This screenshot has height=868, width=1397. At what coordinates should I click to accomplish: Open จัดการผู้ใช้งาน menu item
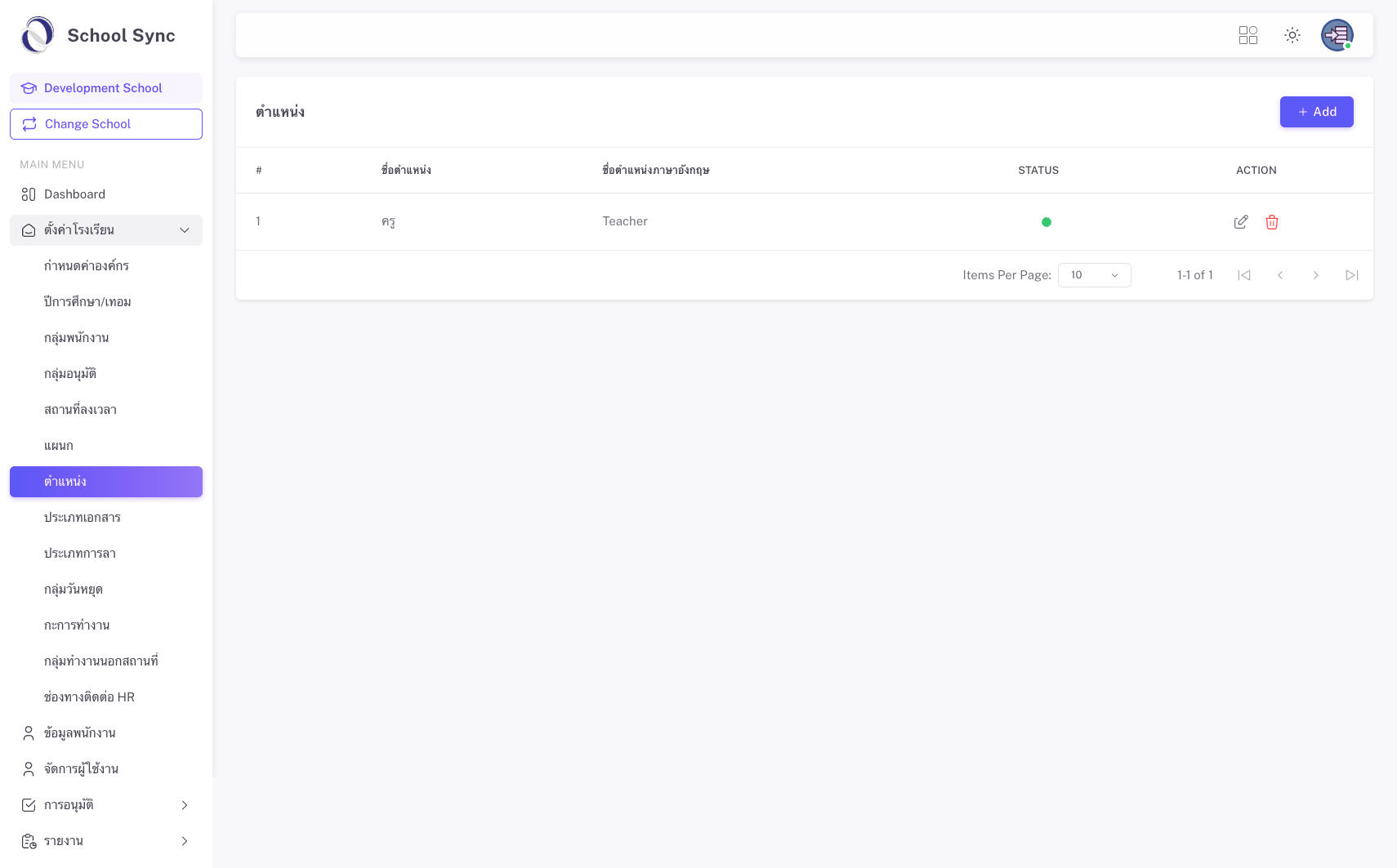point(106,769)
